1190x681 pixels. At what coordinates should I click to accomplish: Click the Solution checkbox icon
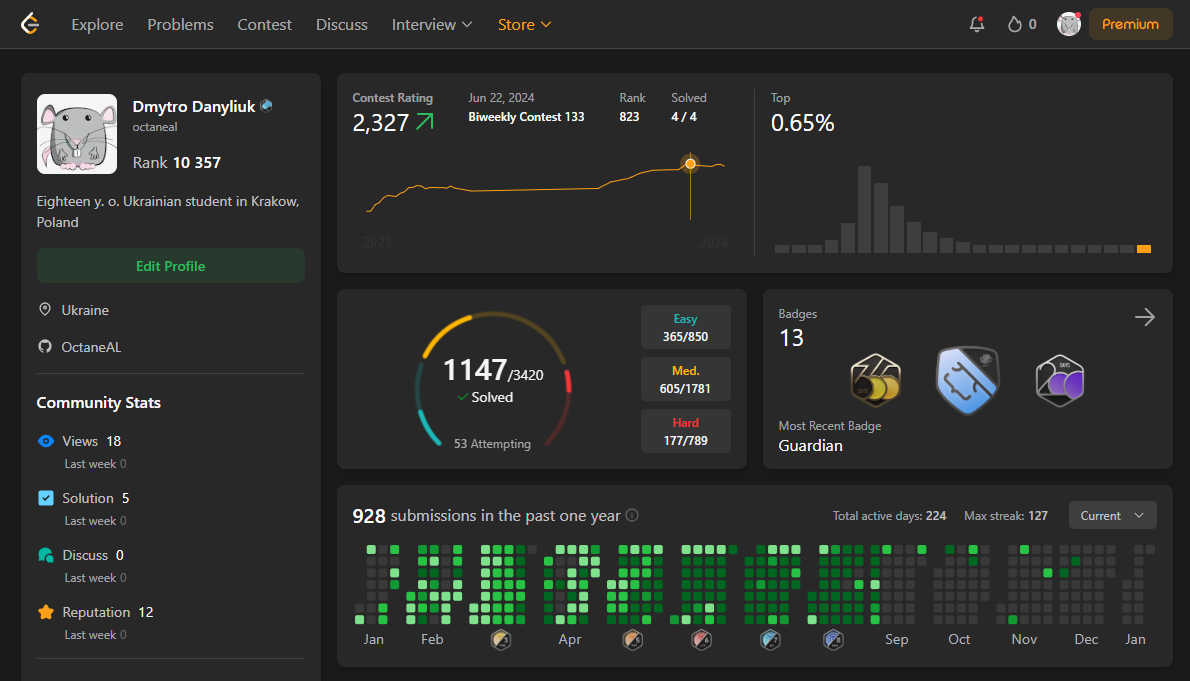(46, 498)
